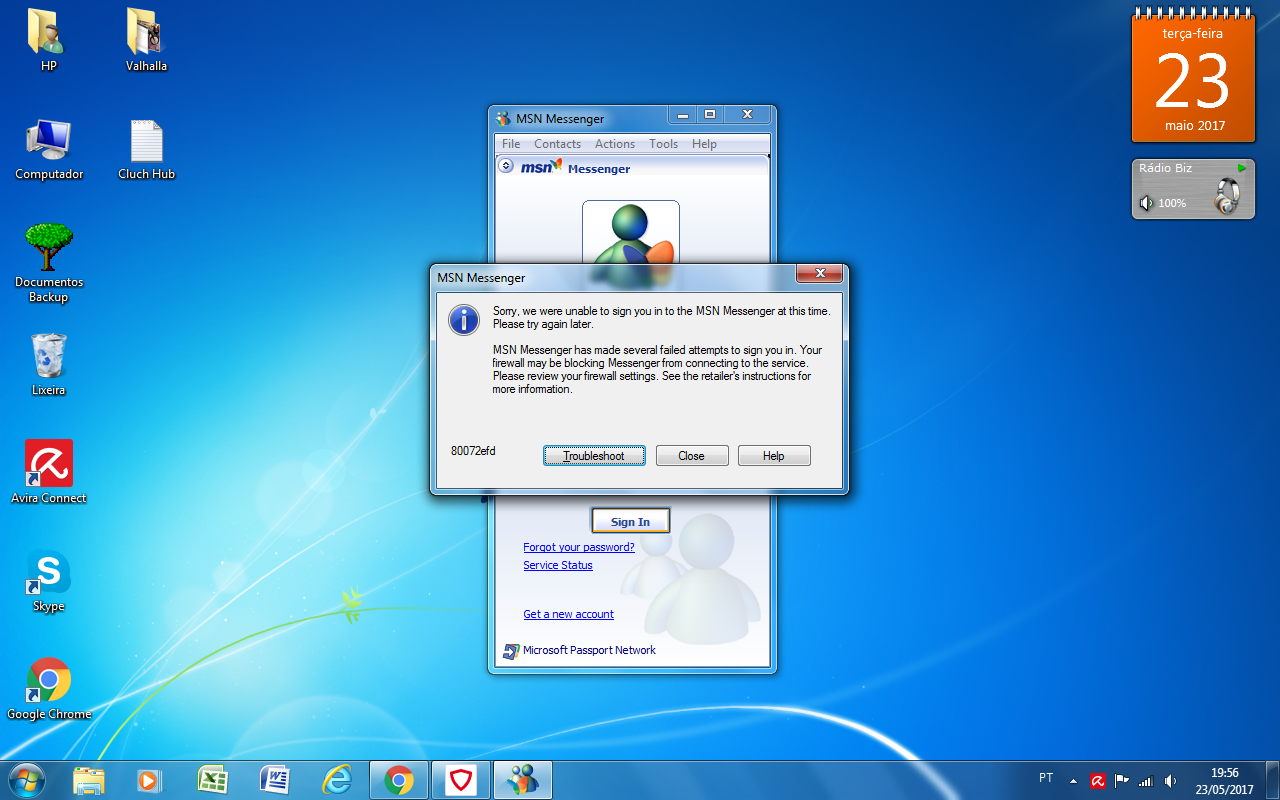Show hidden system tray icons arrow
The width and height of the screenshot is (1280, 800).
pos(1073,780)
